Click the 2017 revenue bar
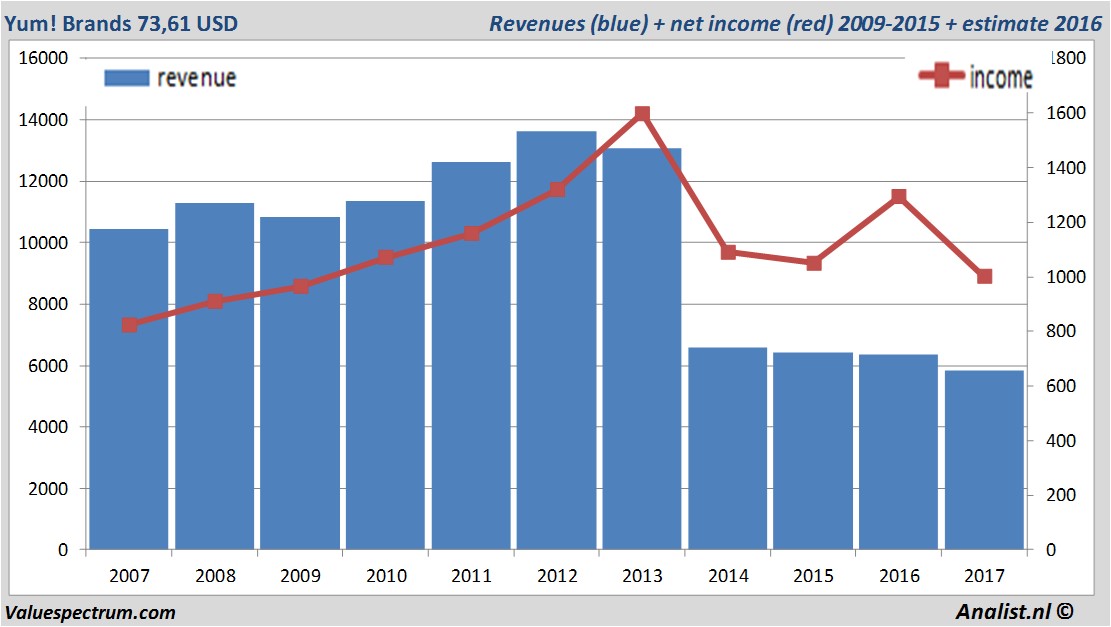The height and width of the screenshot is (627, 1111). pos(984,460)
